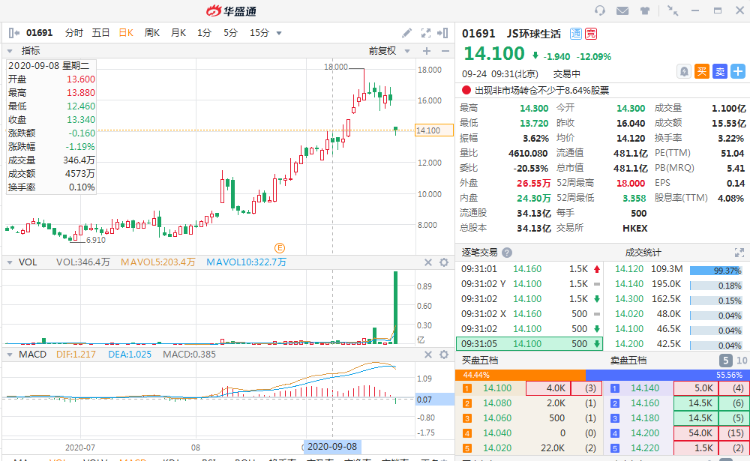Open the 出现非市场转仓 news alert

(x=541, y=90)
